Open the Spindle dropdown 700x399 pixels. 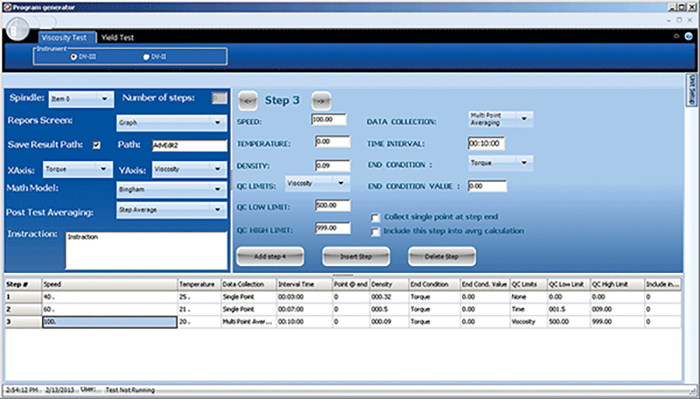[81, 99]
